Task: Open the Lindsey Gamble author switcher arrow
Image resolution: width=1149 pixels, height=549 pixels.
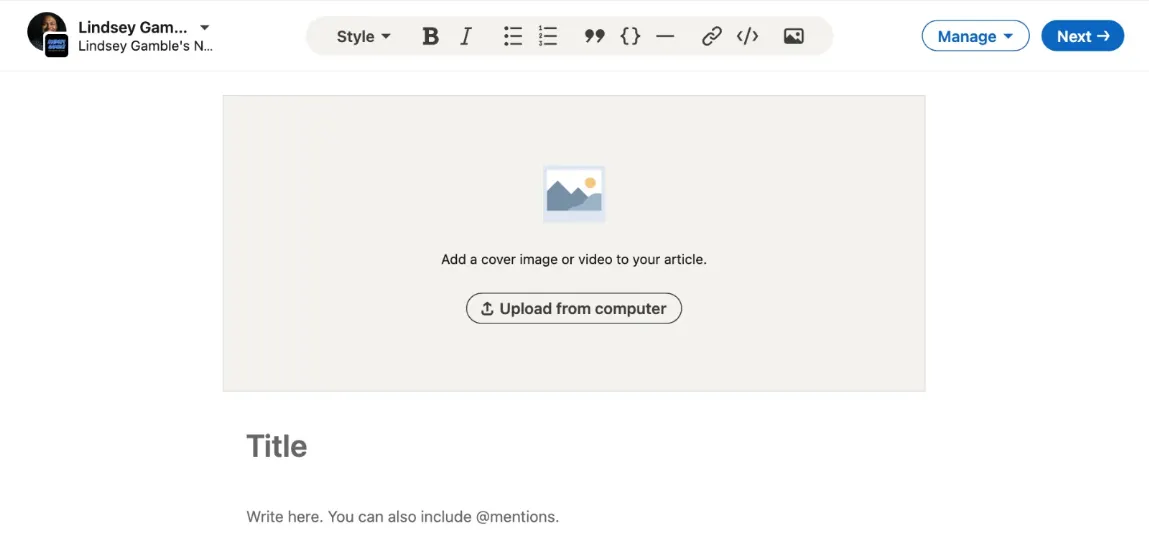Action: pyautogui.click(x=205, y=27)
